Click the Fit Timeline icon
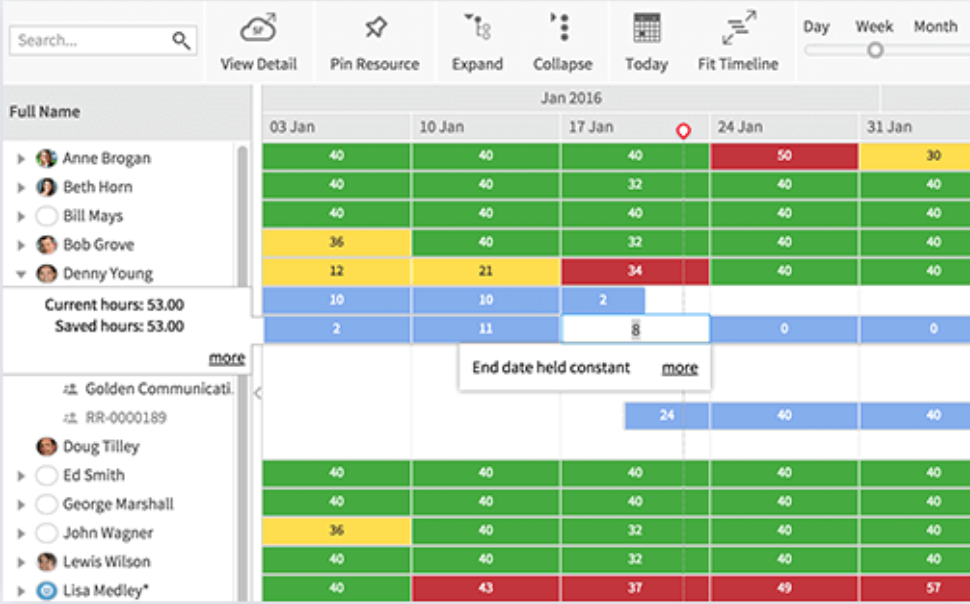This screenshot has width=970, height=604. pos(738,27)
